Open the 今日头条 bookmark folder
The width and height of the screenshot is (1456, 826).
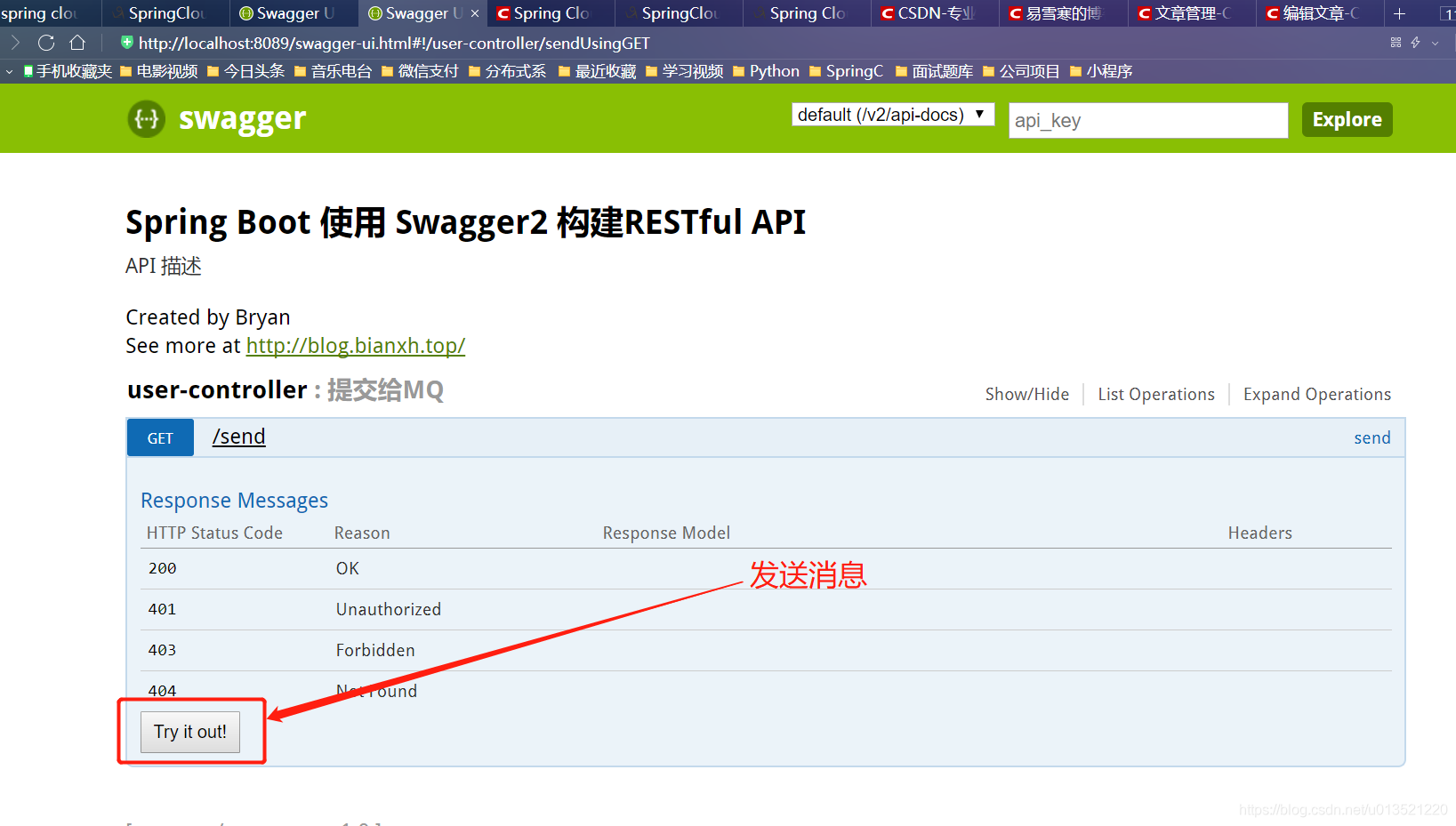[x=246, y=71]
